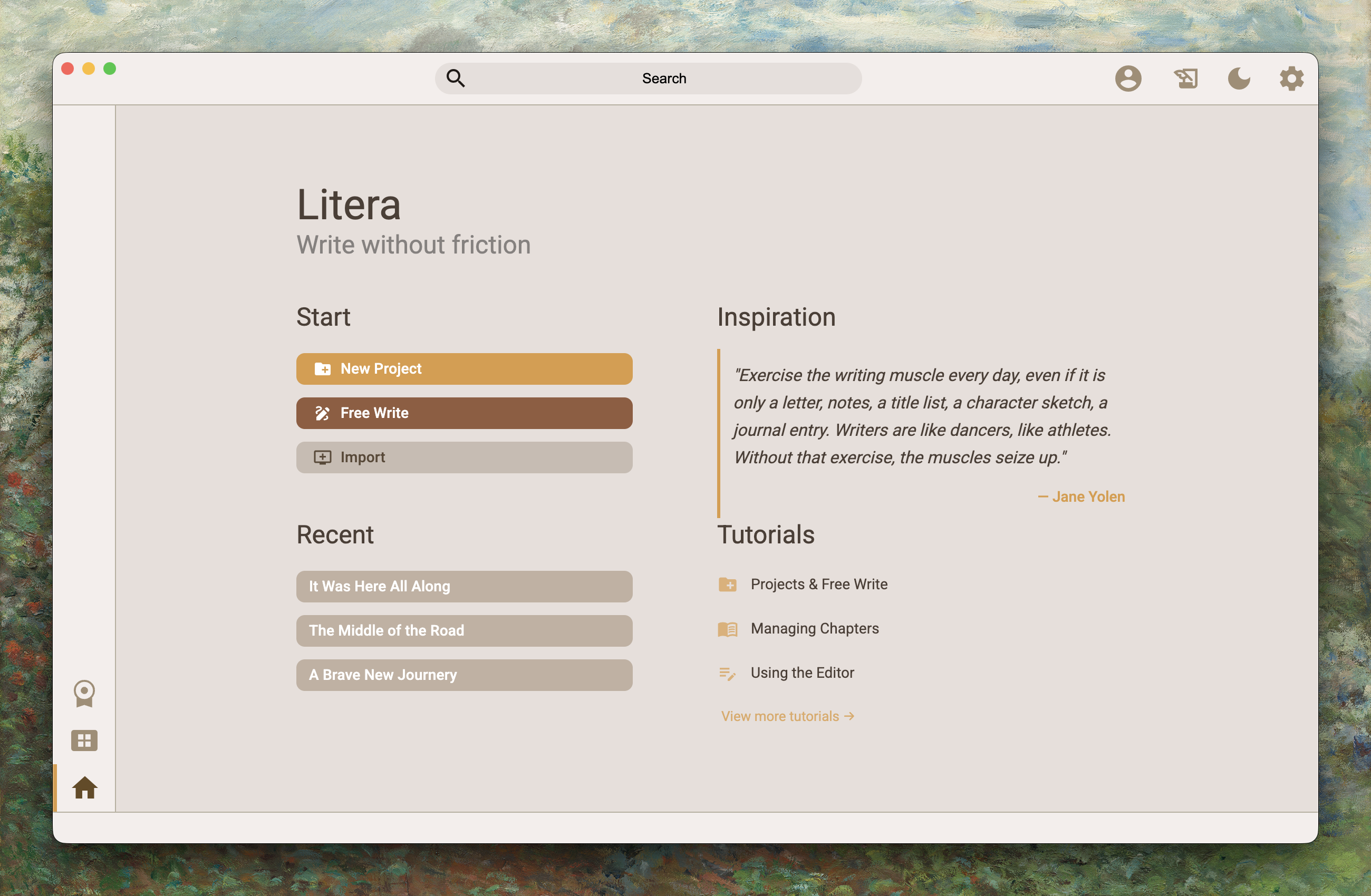The width and height of the screenshot is (1371, 896).
Task: Open the recent project It Was Here All Along
Action: pos(464,586)
